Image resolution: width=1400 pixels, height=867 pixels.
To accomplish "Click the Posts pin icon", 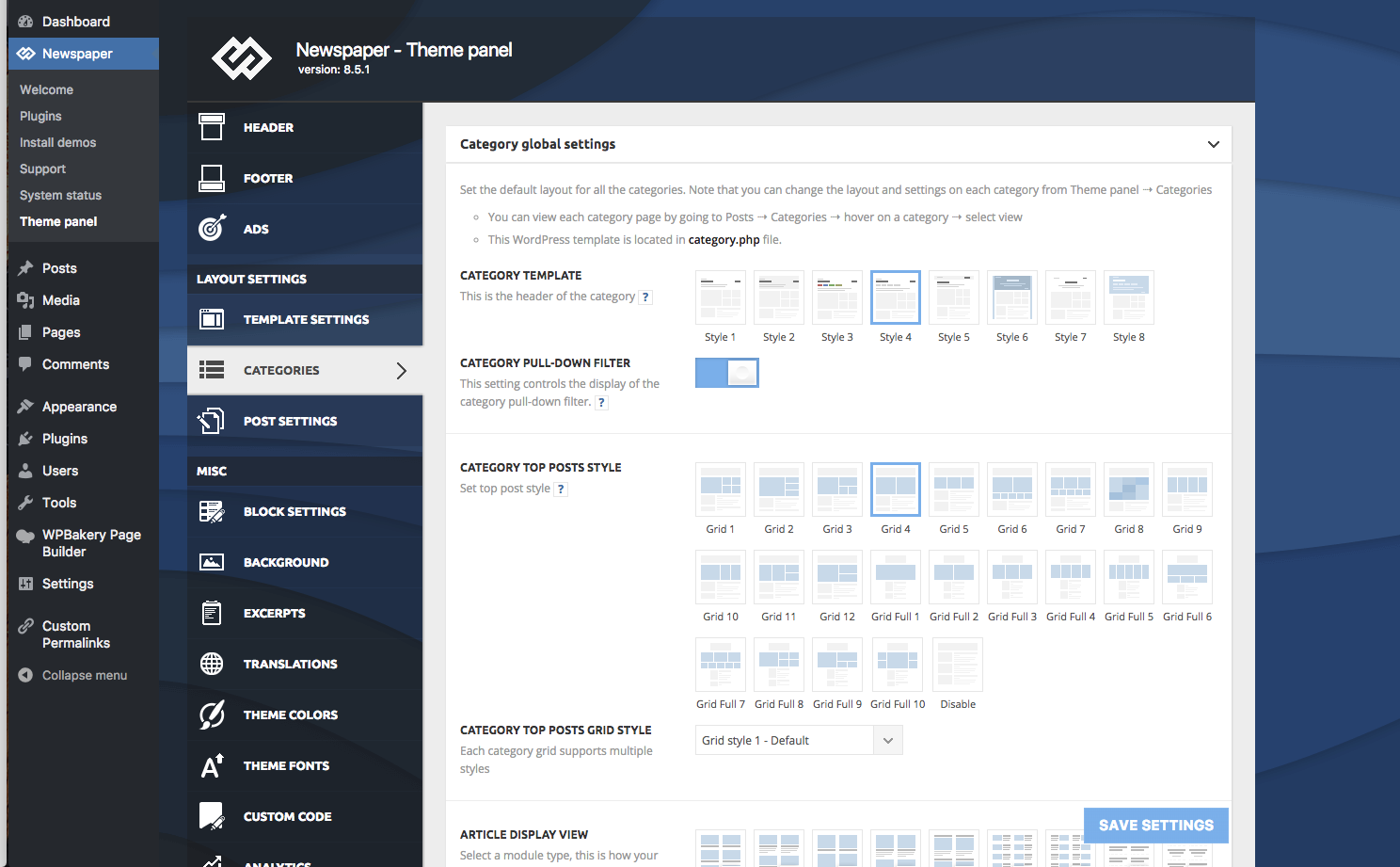I will [25, 268].
